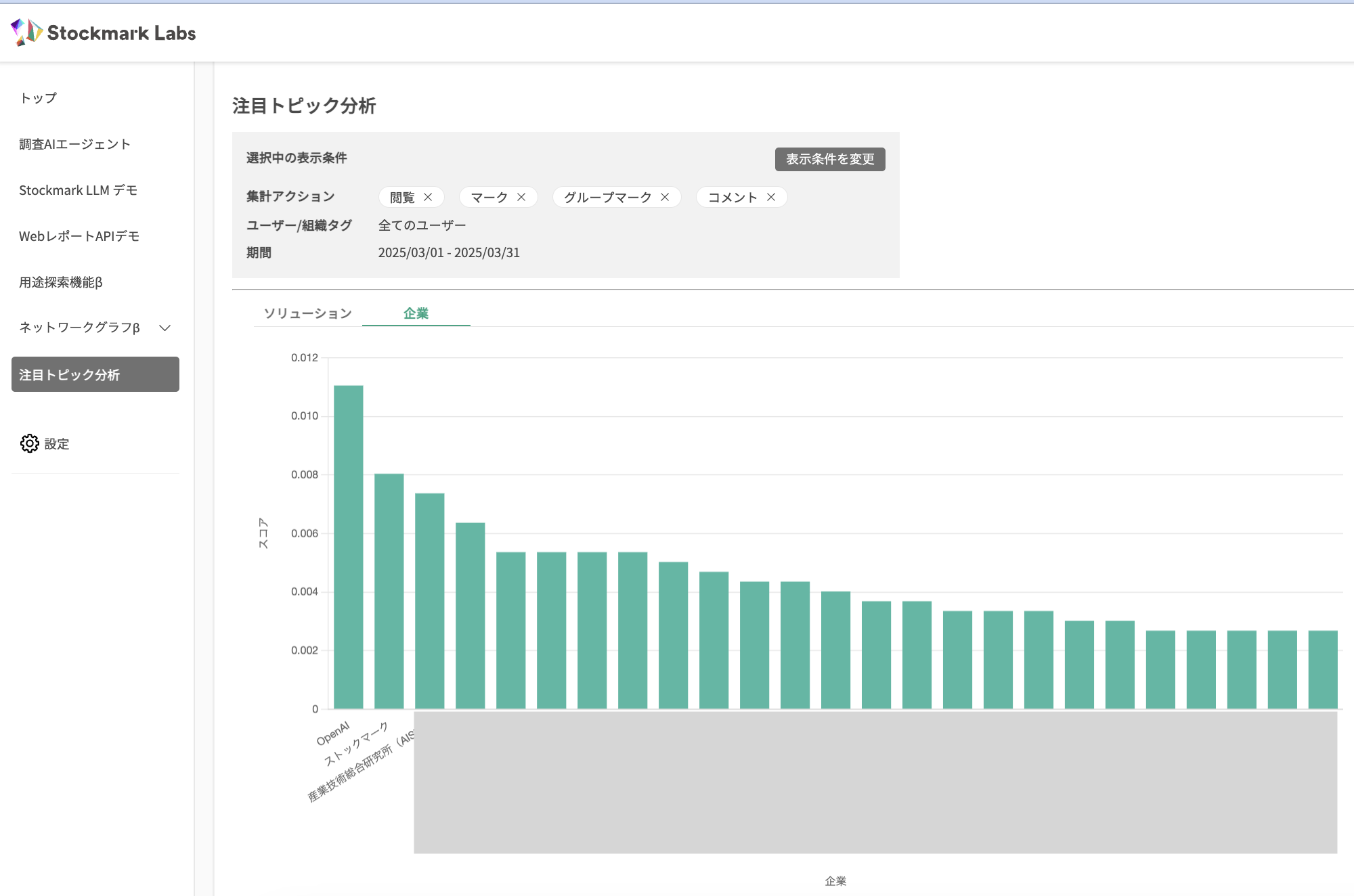
Task: Select the 注目トピック分析 sidebar item
Action: tap(95, 374)
